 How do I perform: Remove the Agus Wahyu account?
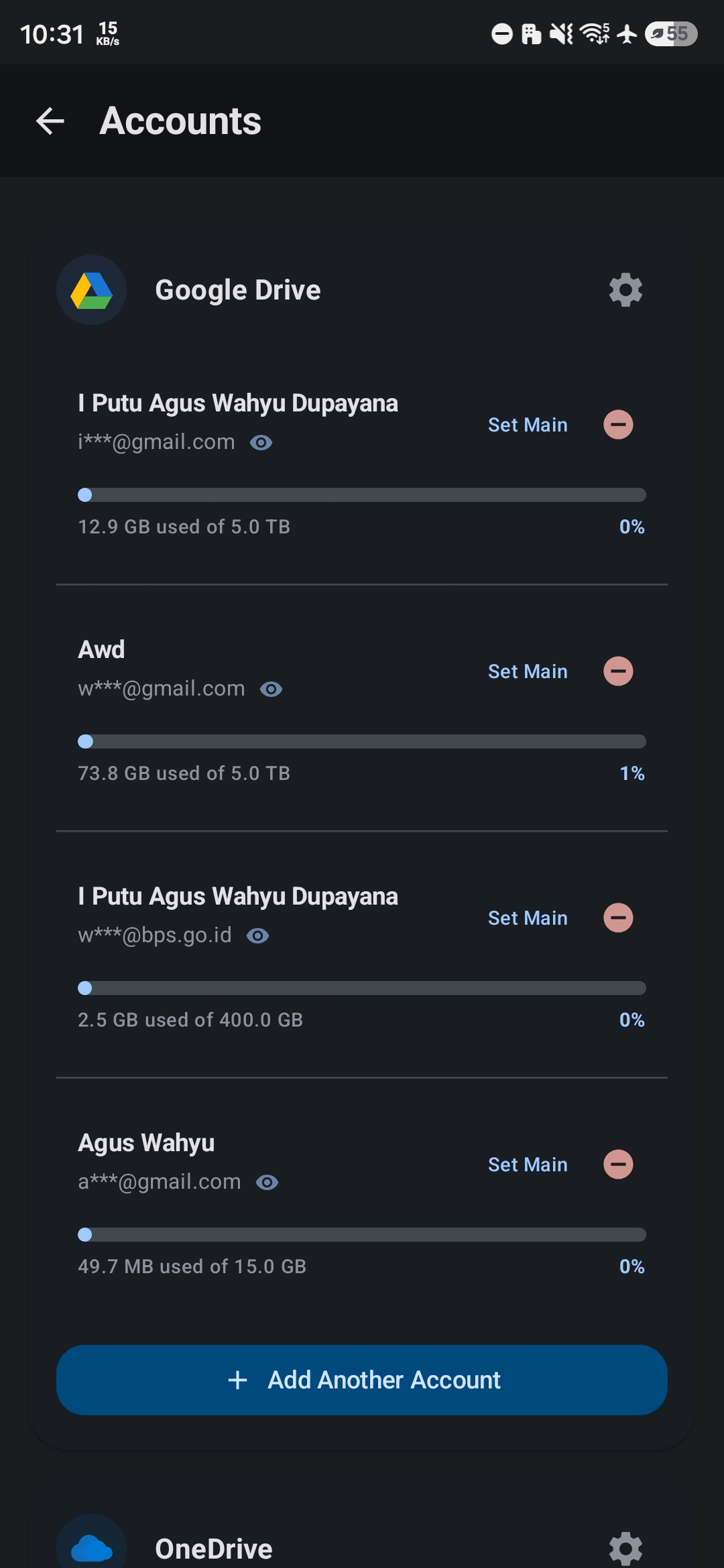click(618, 1165)
